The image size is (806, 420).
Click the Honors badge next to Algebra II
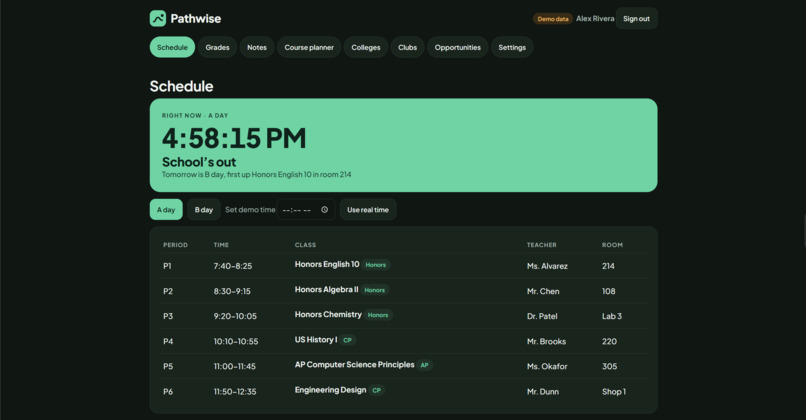375,290
